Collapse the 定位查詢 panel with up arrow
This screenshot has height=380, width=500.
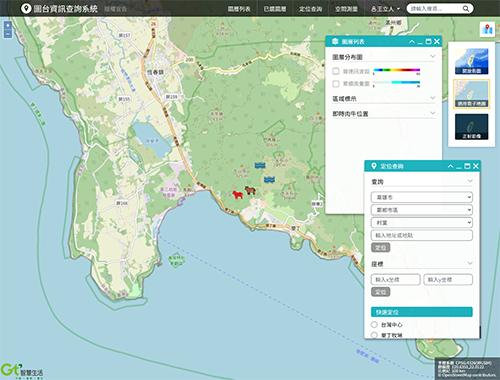[450, 166]
